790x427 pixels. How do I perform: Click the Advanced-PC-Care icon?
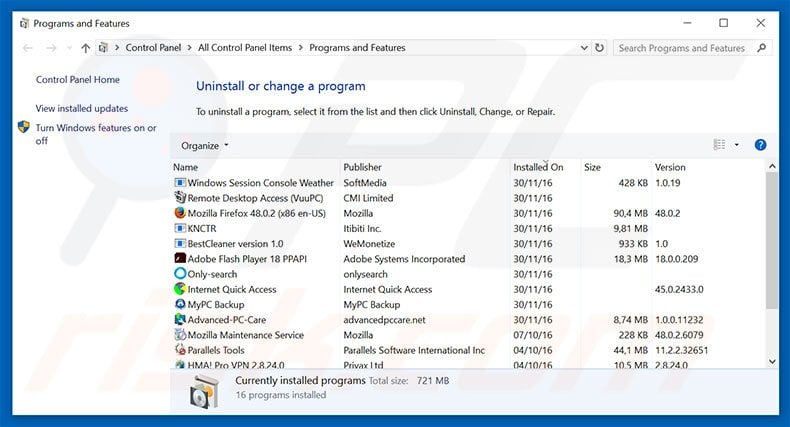tap(180, 319)
